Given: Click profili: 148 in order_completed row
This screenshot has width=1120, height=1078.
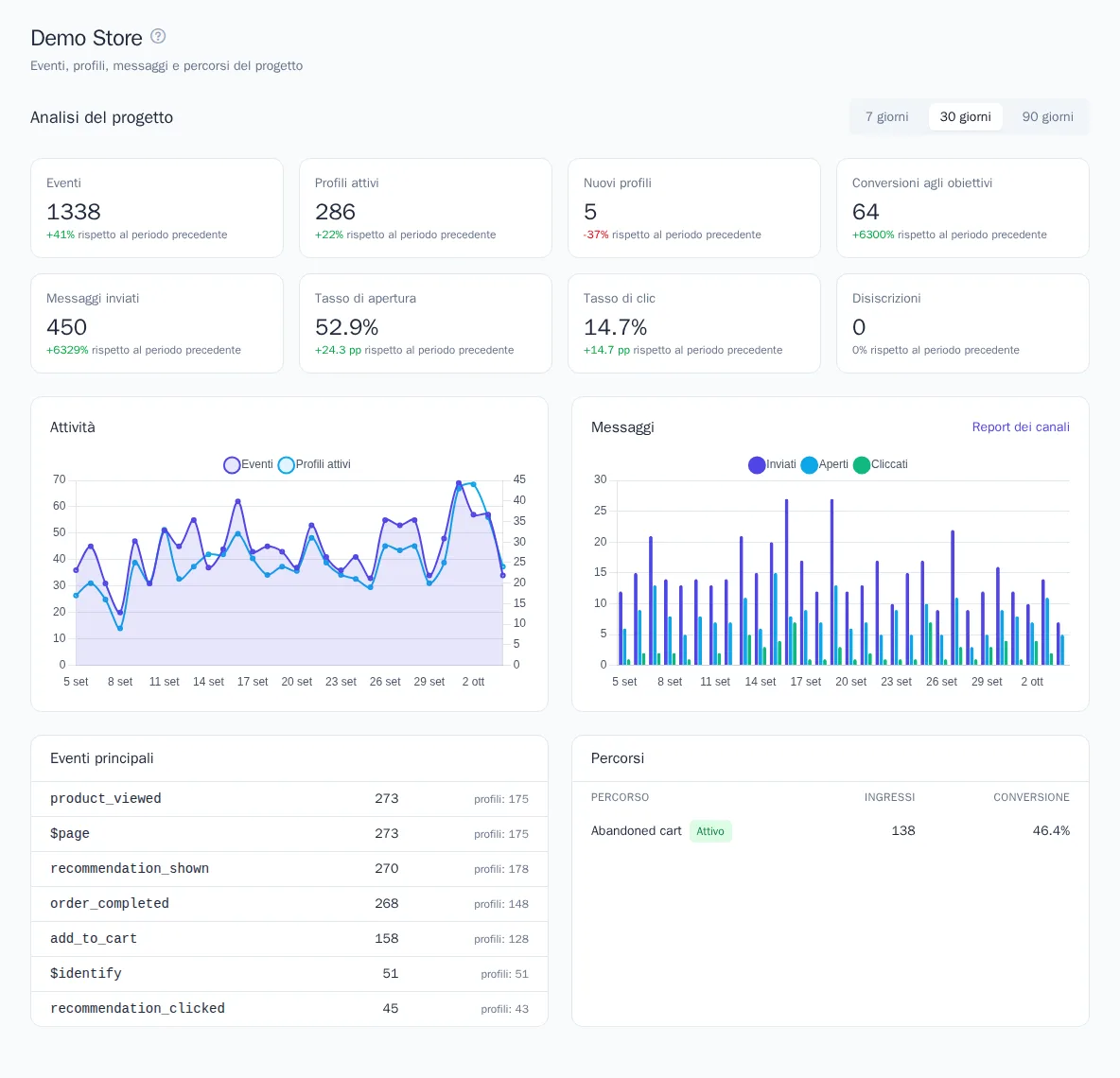Looking at the screenshot, I should point(500,905).
